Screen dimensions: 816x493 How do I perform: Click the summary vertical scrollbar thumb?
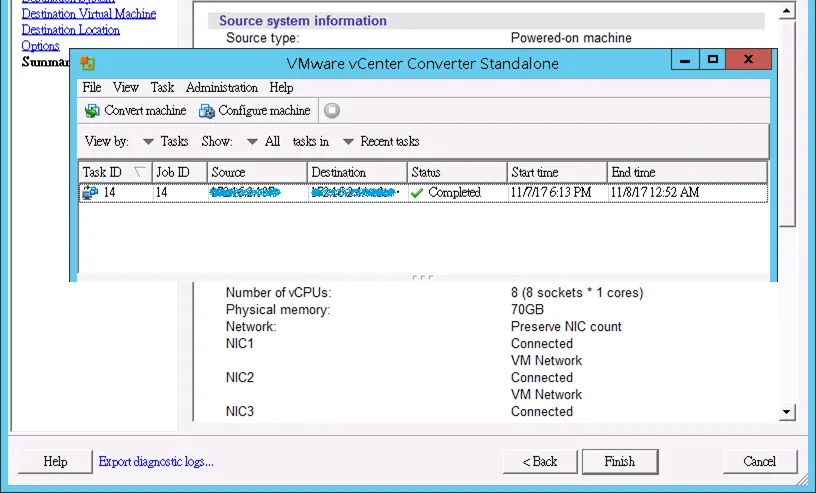point(787,123)
